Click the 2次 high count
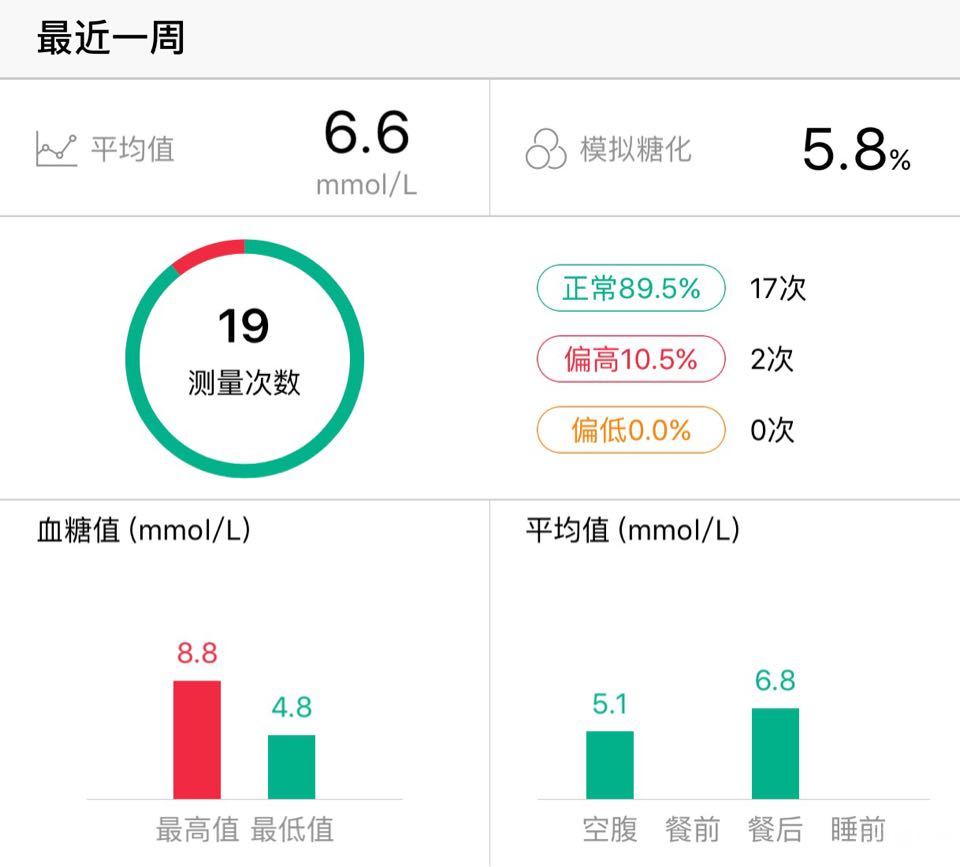Screen dimensions: 960x867 tap(772, 359)
